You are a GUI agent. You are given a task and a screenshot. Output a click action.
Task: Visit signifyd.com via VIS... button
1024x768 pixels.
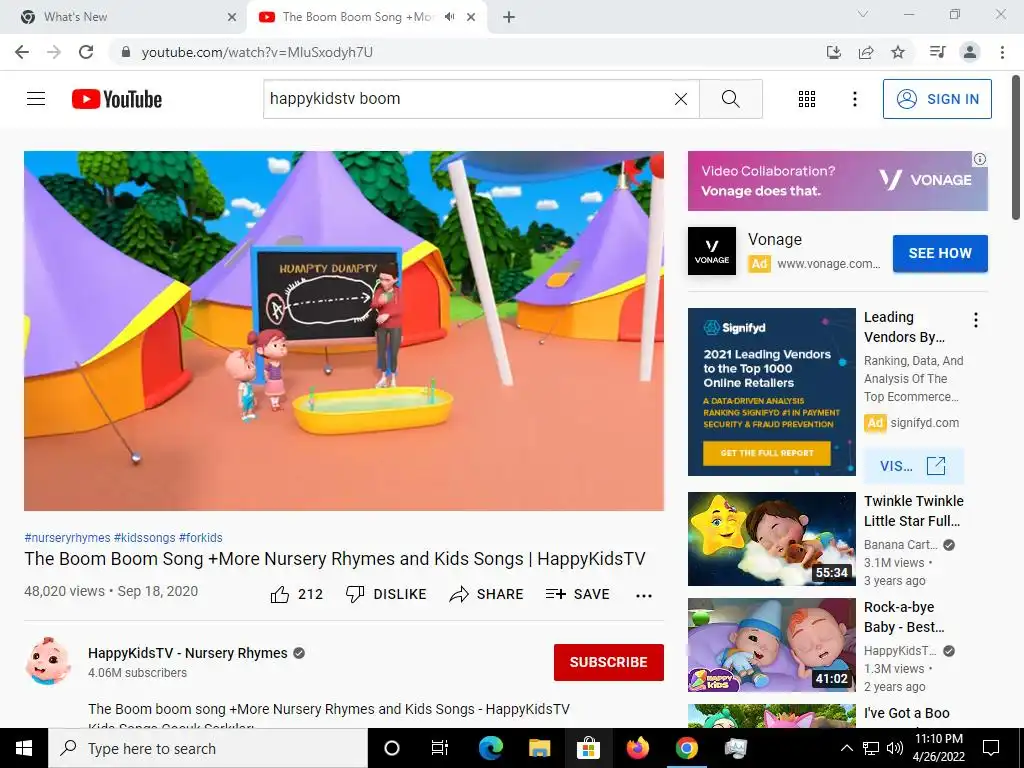pyautogui.click(x=913, y=466)
